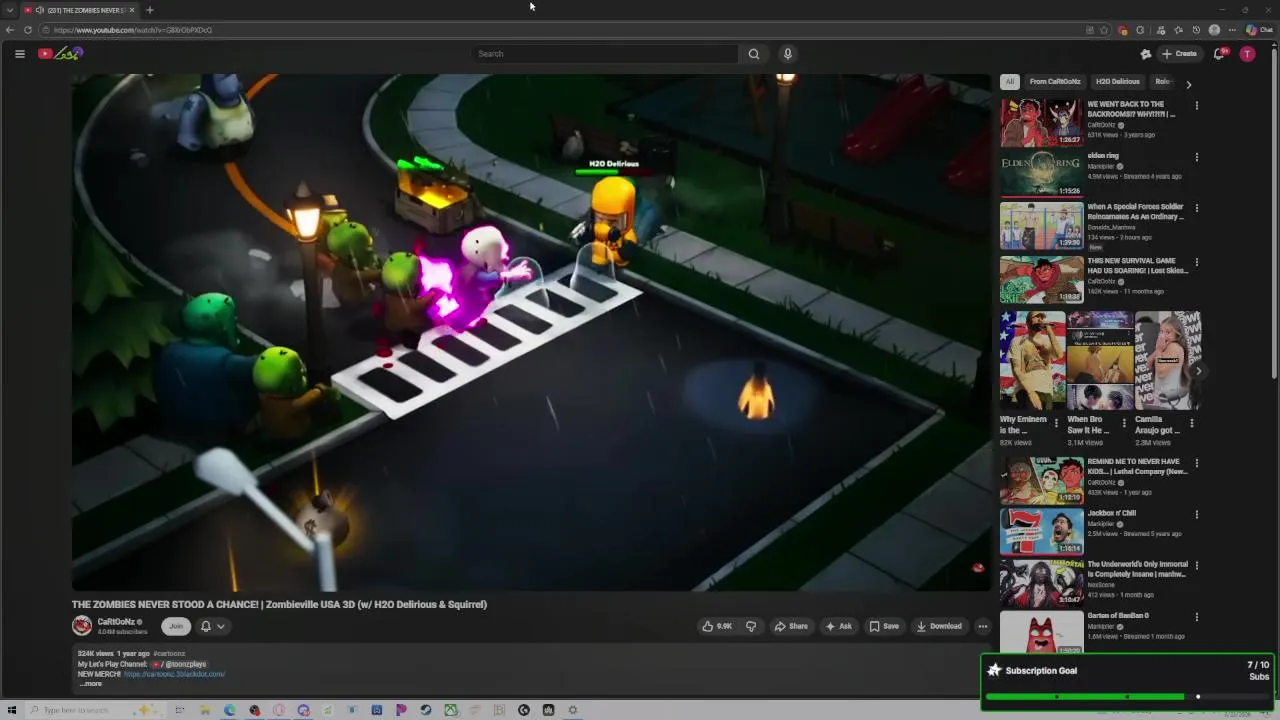
Task: Open WE WENT BACK TO THE BACKROOMS thumbnail
Action: pos(1041,123)
